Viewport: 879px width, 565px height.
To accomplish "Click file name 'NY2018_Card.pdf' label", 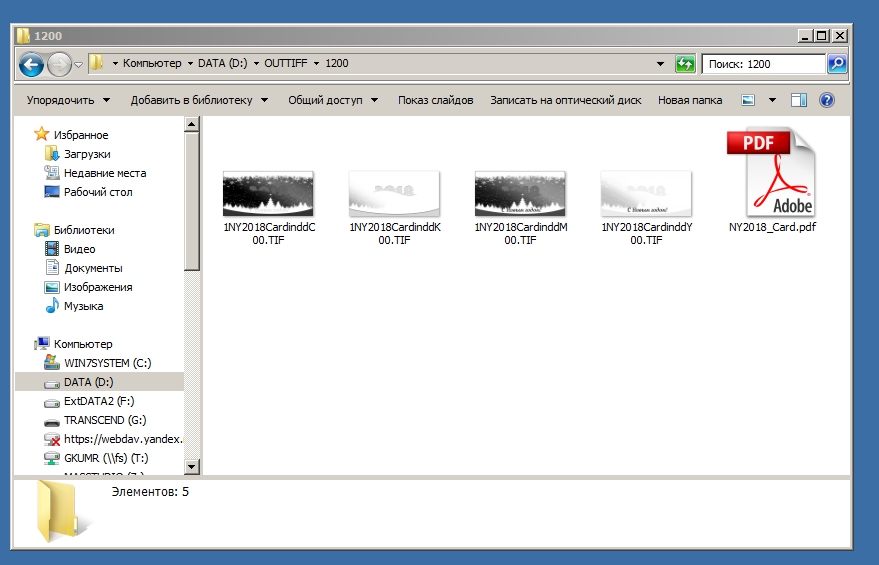I will [772, 227].
